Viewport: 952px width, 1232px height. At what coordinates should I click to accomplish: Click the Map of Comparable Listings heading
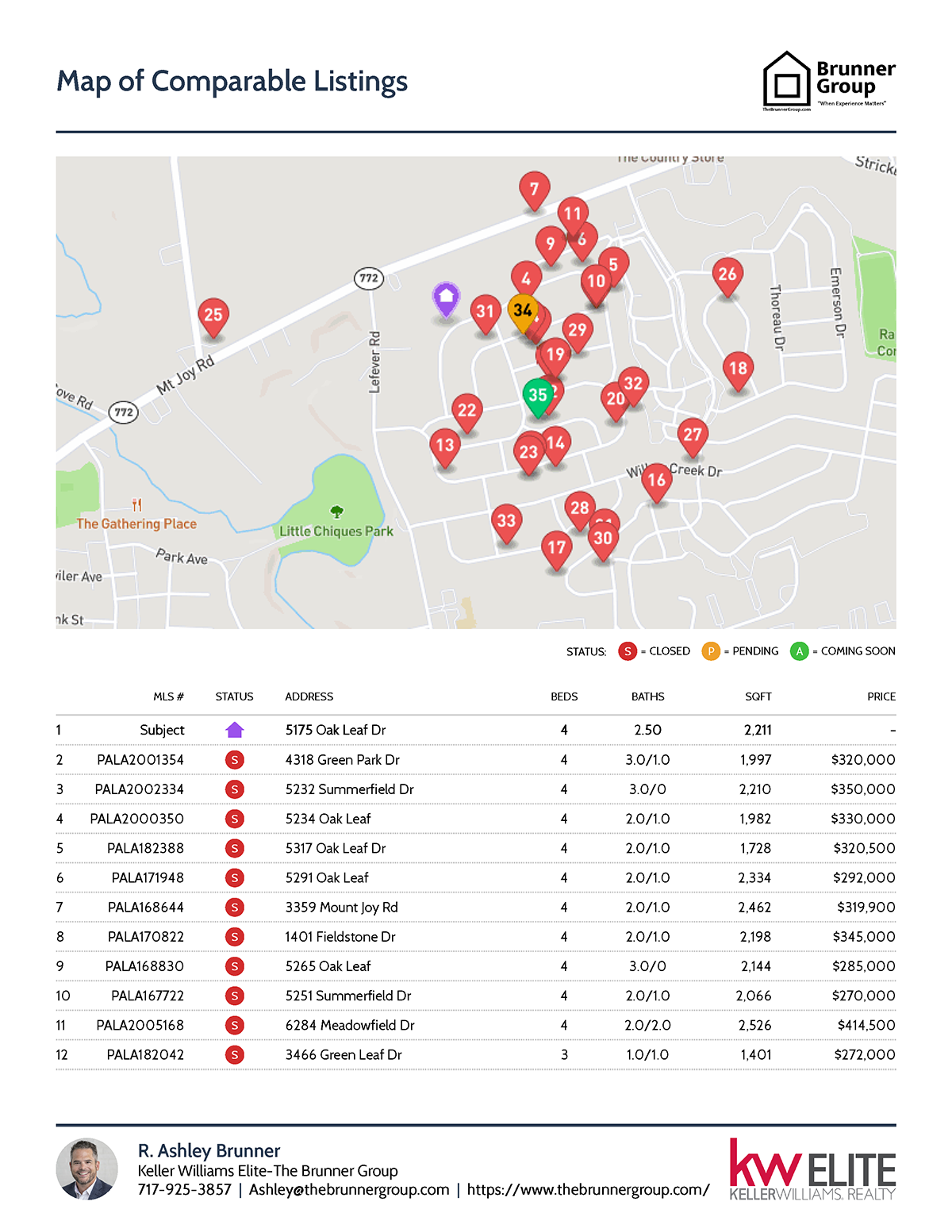(x=232, y=82)
